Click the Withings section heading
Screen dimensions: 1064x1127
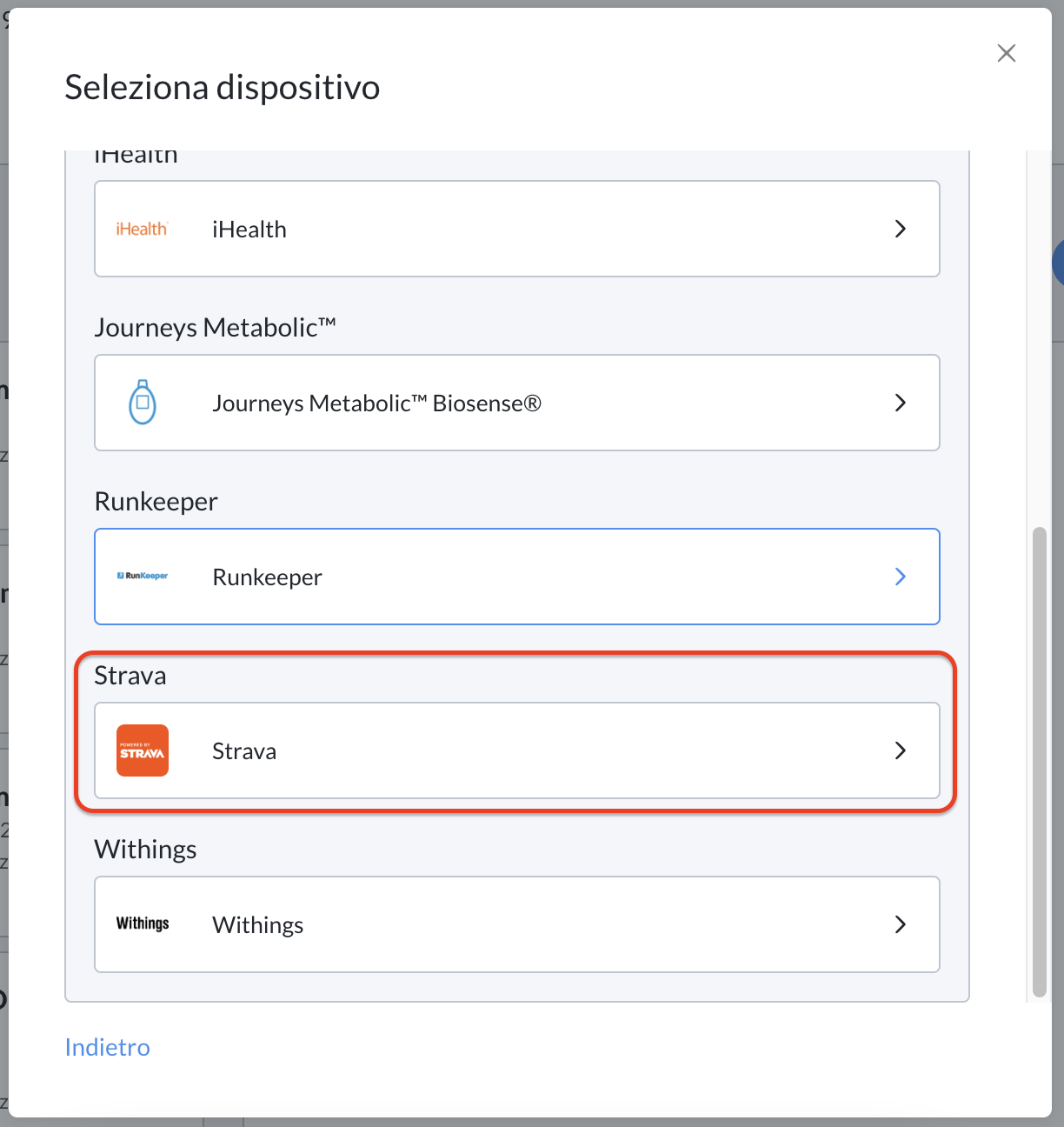[145, 850]
